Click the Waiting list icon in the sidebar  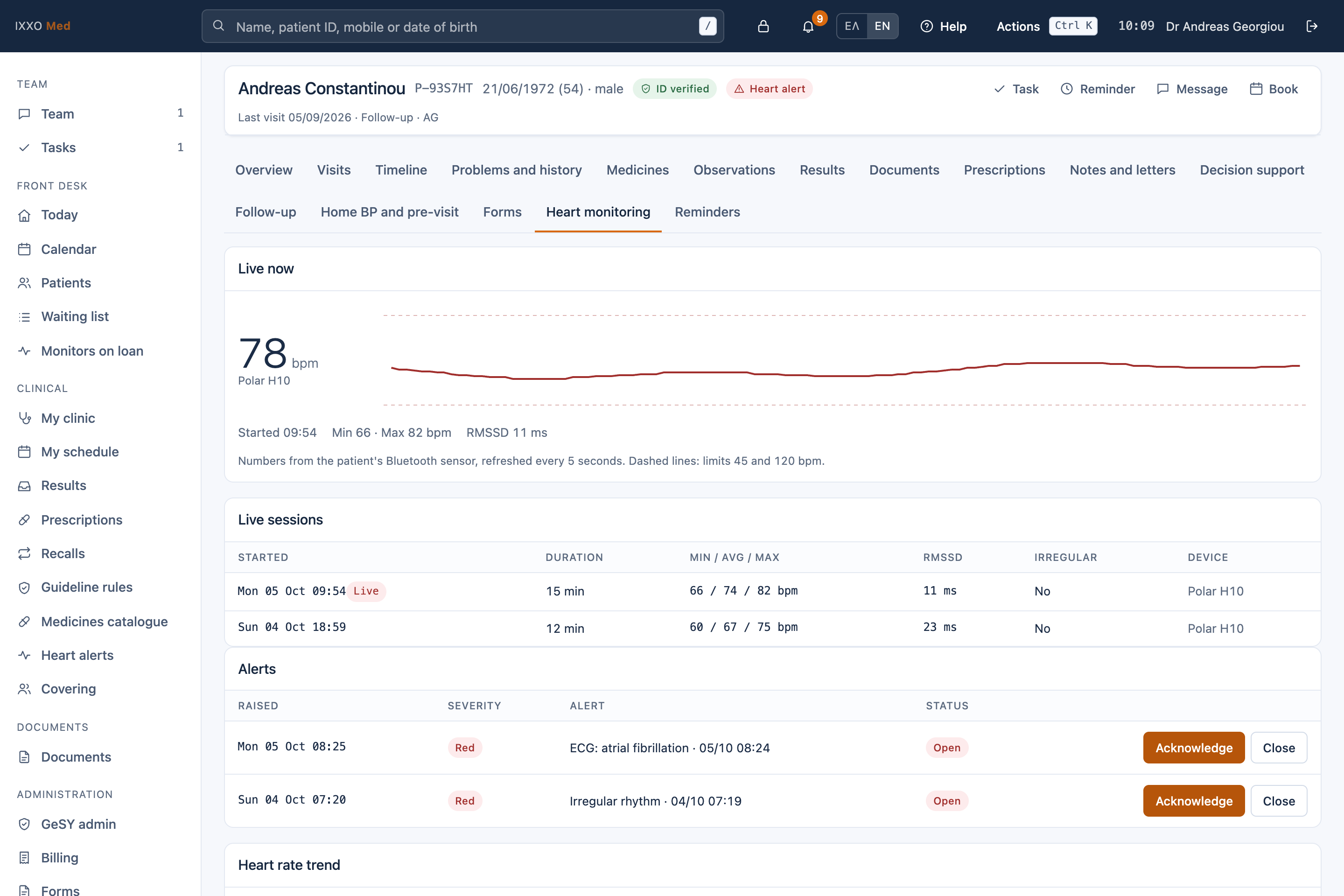[x=24, y=316]
